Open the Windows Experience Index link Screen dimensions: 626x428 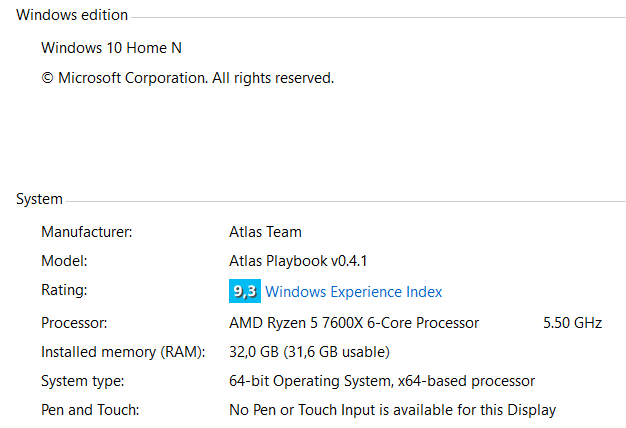pyautogui.click(x=353, y=292)
